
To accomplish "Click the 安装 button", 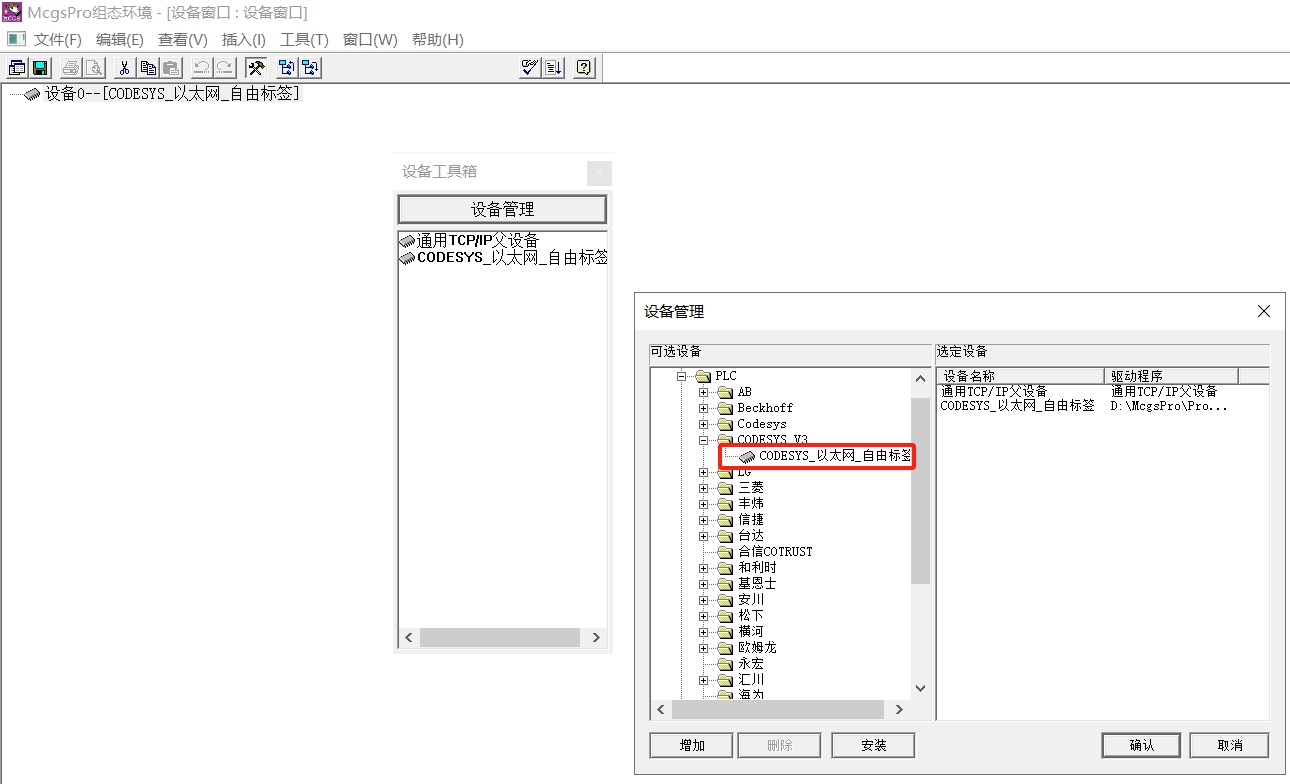I will [873, 745].
